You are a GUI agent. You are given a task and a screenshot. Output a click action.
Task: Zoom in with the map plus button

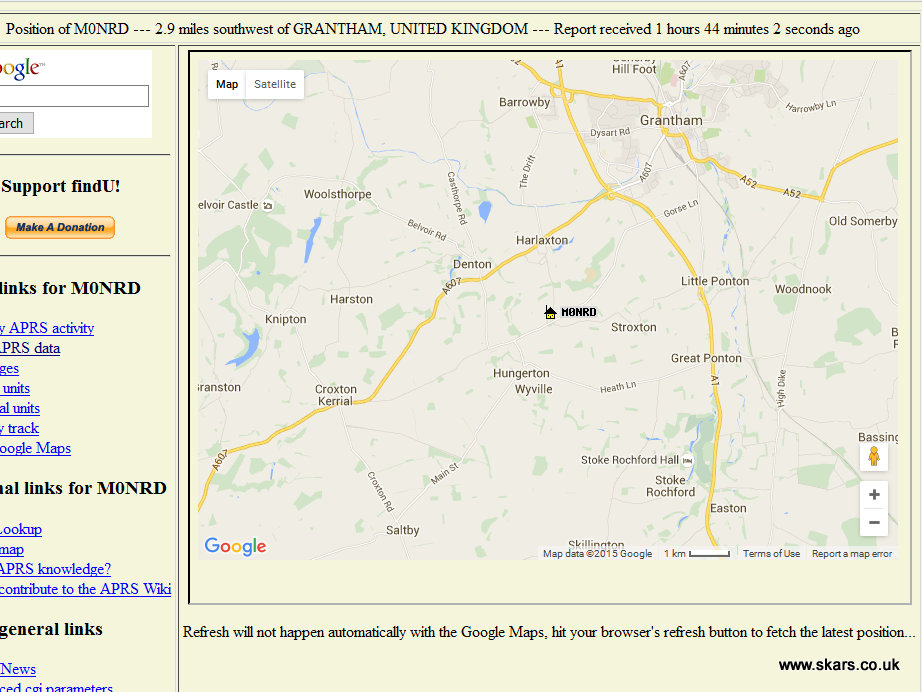[874, 494]
